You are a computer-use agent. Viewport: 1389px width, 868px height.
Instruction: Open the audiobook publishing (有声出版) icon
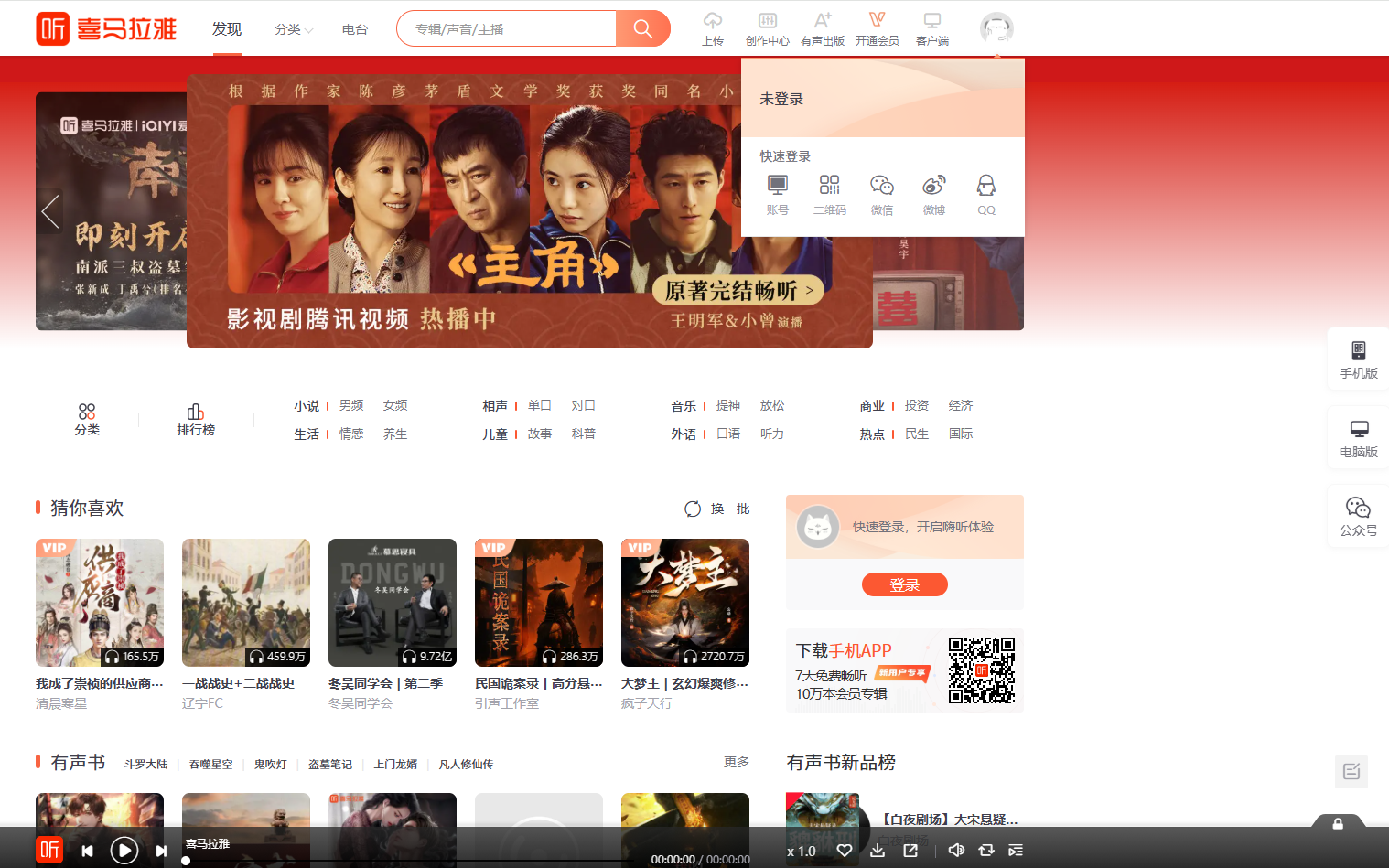click(x=823, y=28)
